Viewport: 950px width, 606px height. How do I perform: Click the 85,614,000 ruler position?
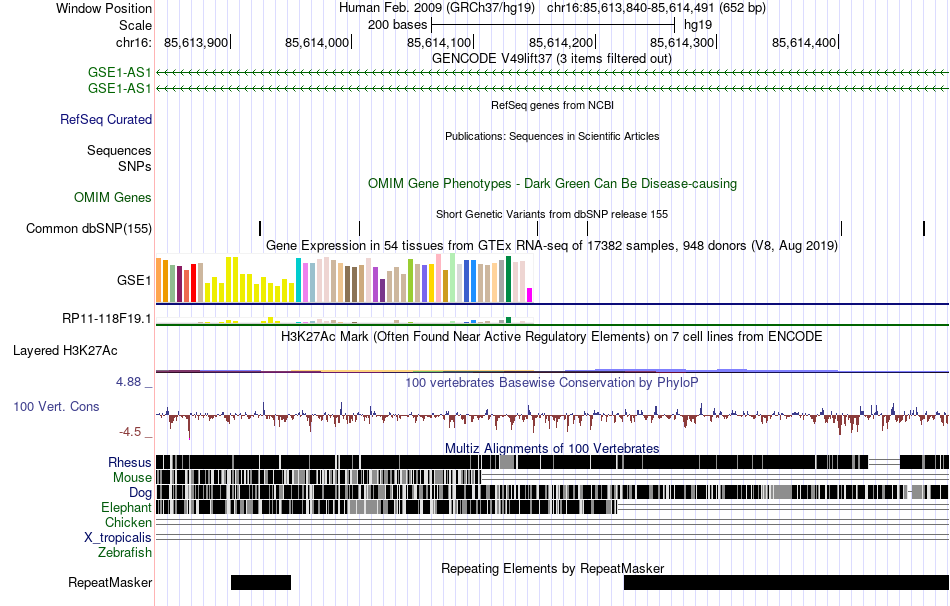(317, 42)
